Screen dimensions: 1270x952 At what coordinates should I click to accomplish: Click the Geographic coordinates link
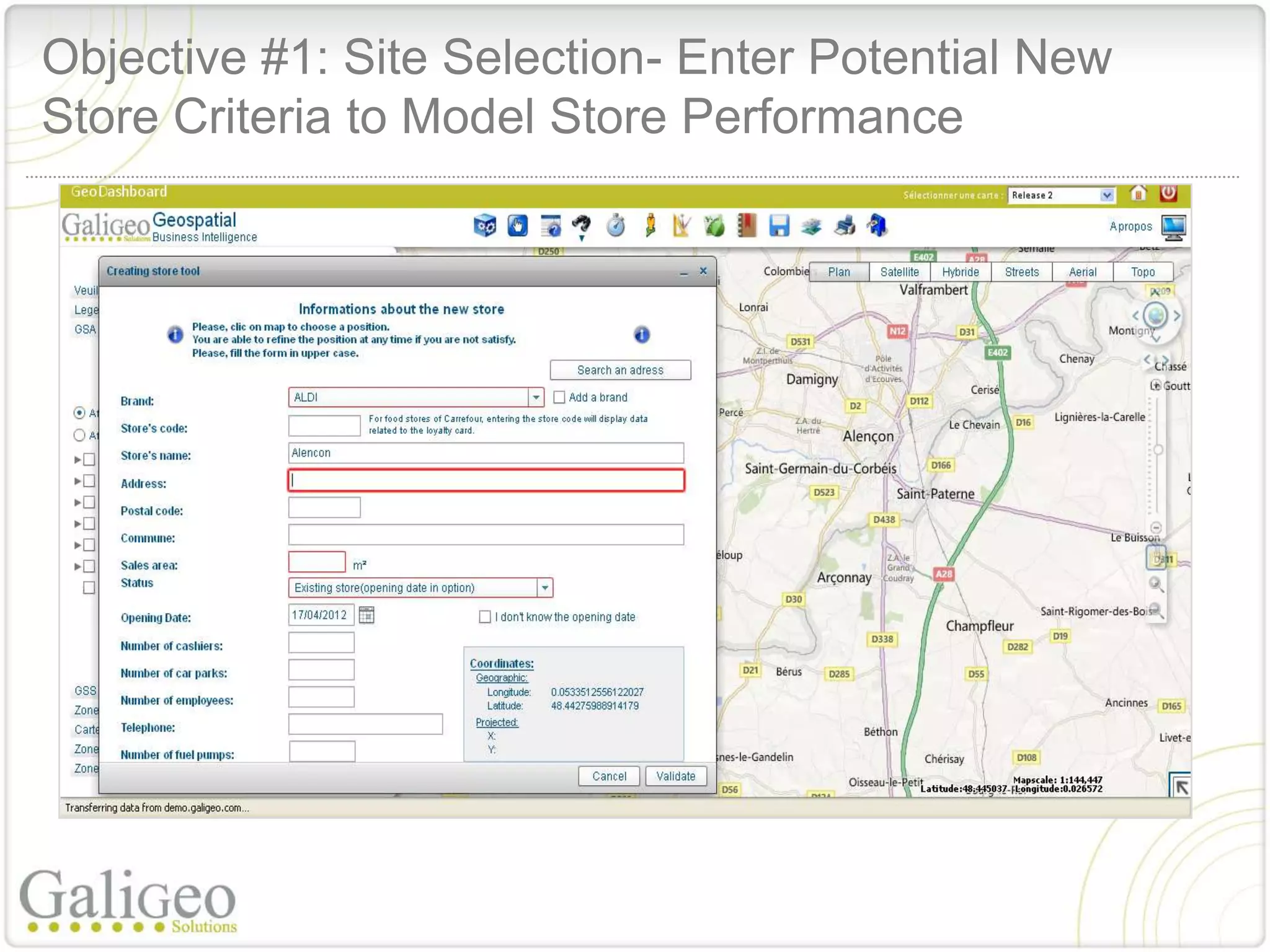(x=502, y=677)
